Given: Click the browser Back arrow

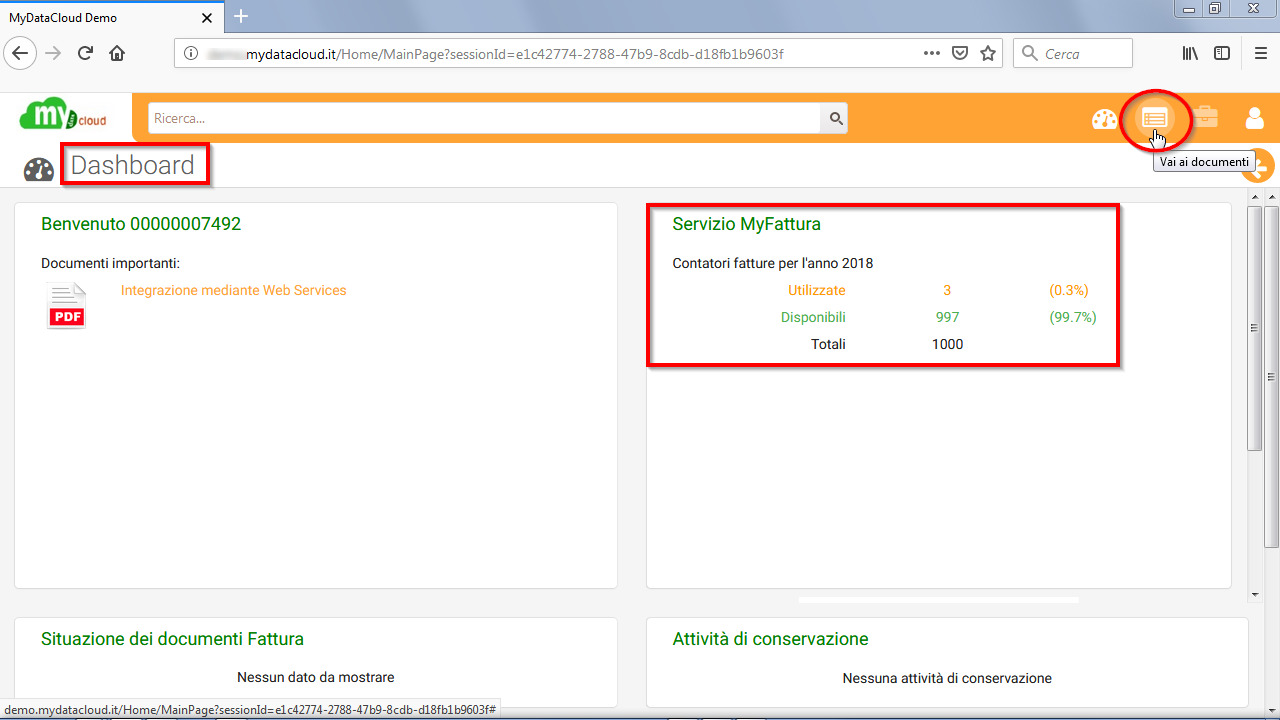Looking at the screenshot, I should point(22,54).
